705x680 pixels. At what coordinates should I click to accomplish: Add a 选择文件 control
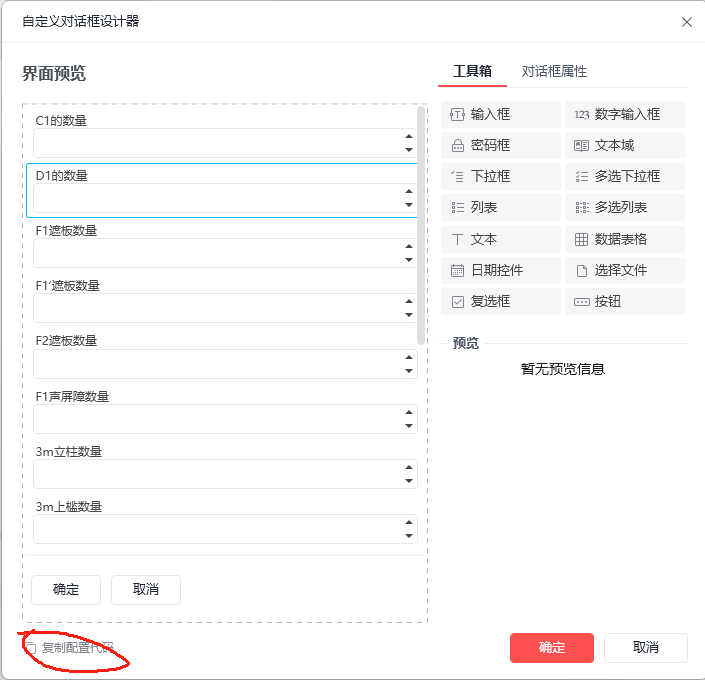(x=625, y=270)
